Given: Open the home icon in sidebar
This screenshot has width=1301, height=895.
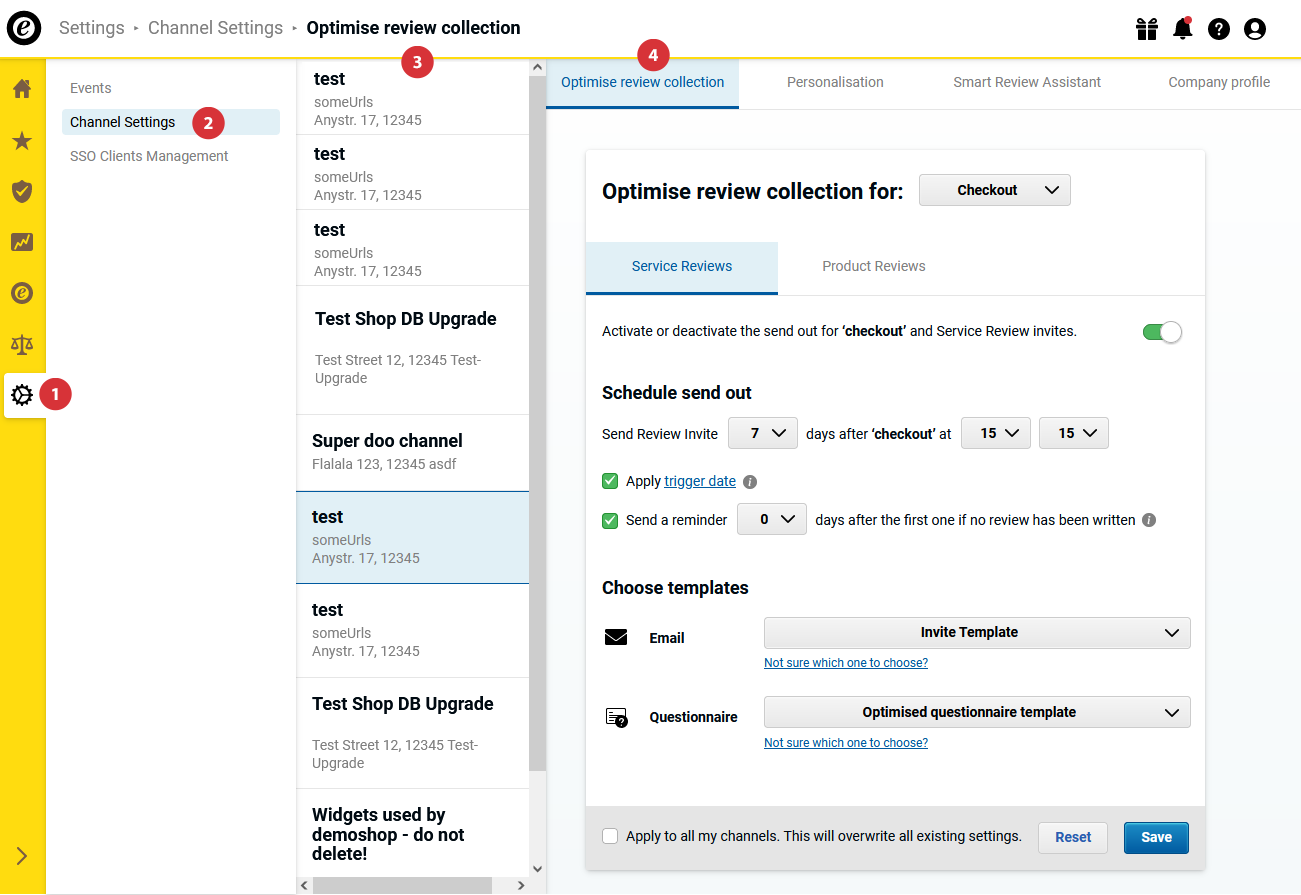Looking at the screenshot, I should point(22,89).
